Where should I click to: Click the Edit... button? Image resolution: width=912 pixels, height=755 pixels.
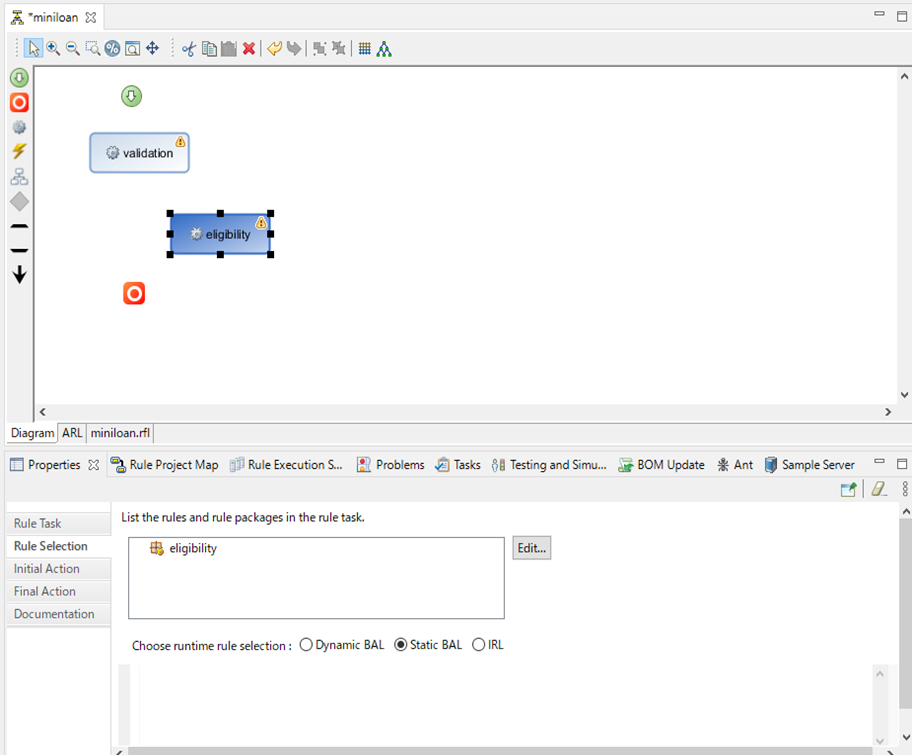(x=532, y=548)
